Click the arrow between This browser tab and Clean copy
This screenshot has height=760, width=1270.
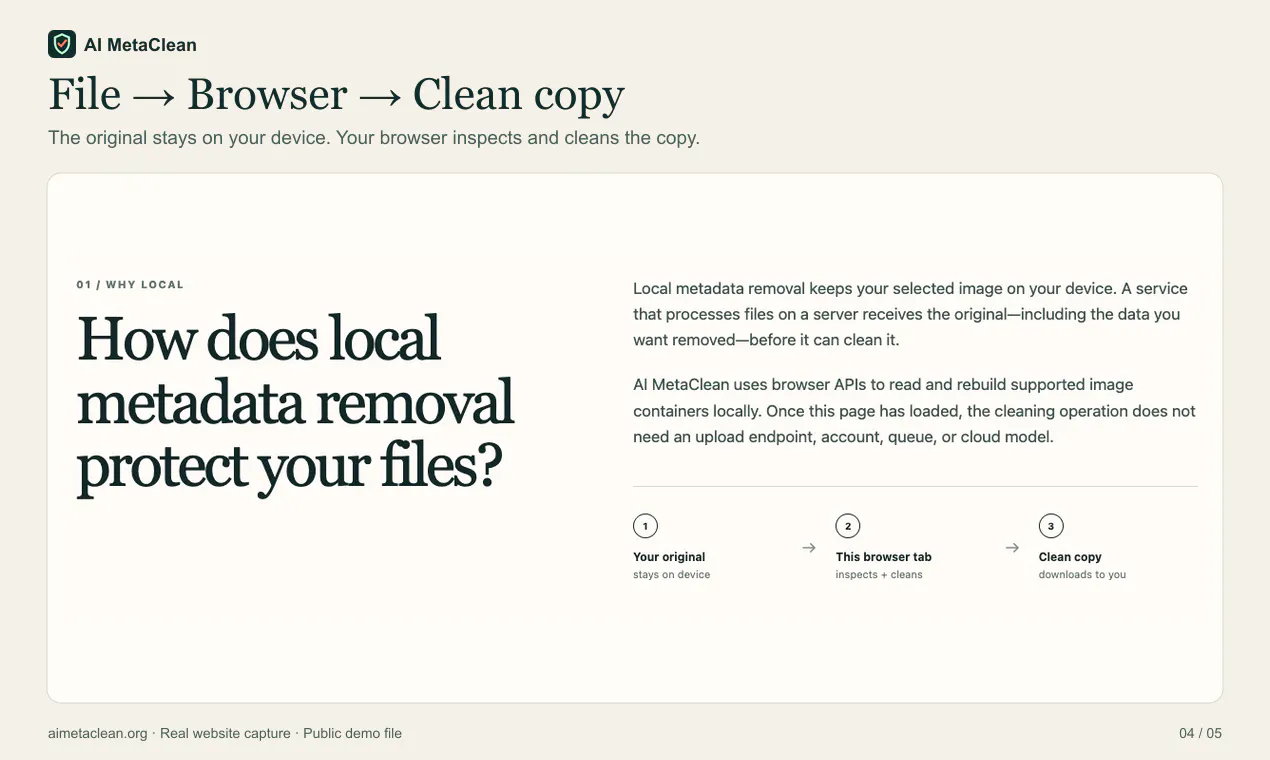point(1012,548)
